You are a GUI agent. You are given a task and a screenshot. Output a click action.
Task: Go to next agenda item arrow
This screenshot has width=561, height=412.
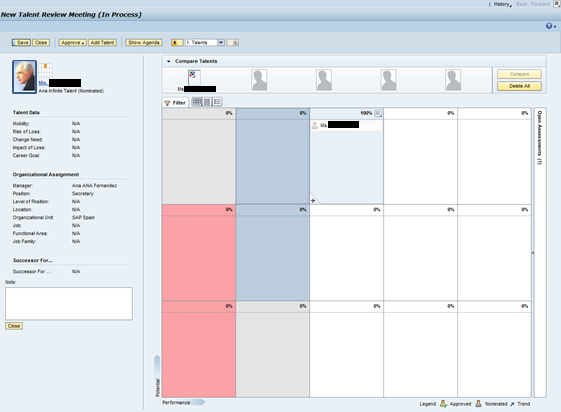pyautogui.click(x=233, y=43)
